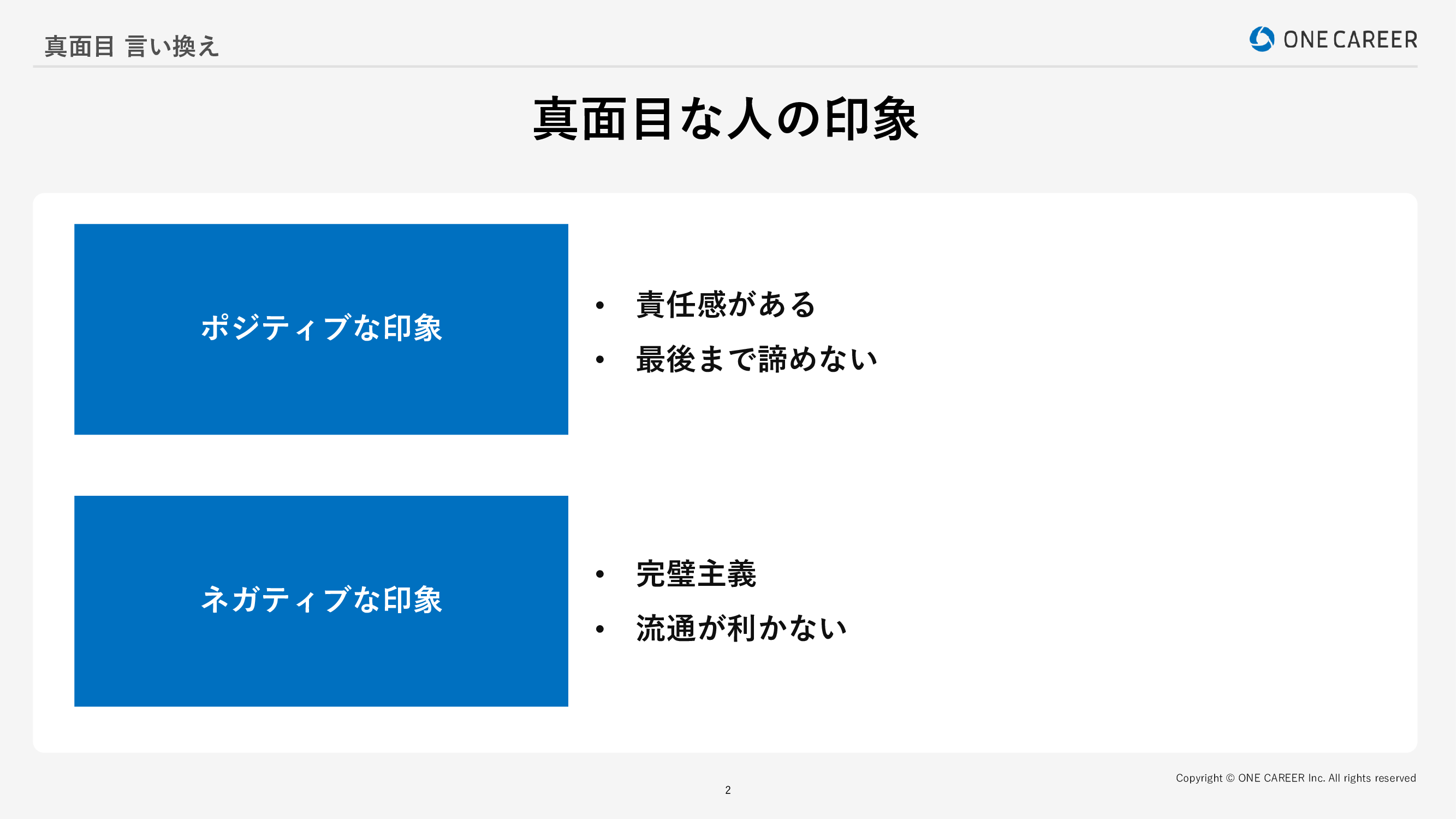
Task: Click the bullet text 完璧主義
Action: [696, 574]
